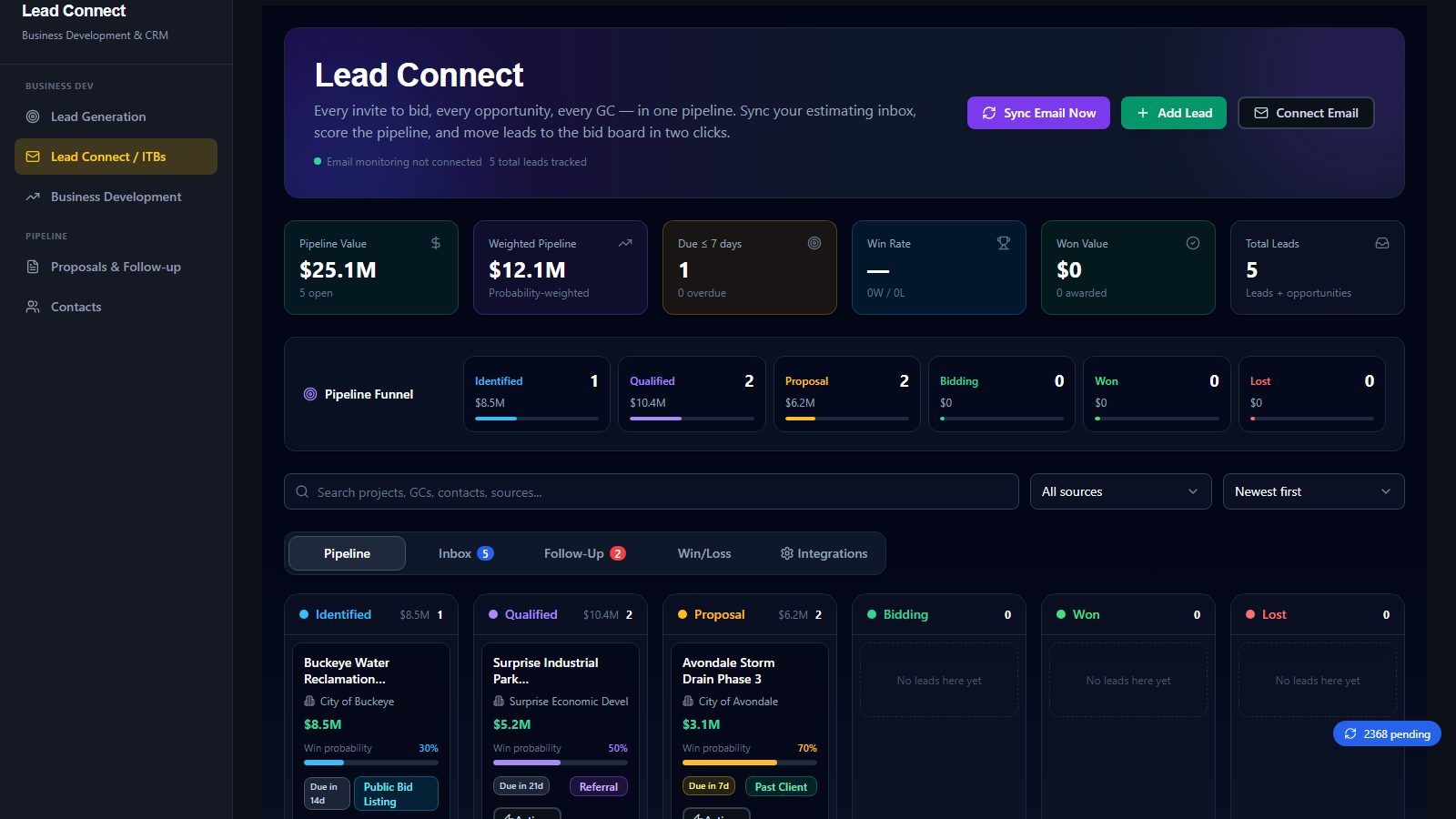Image resolution: width=1456 pixels, height=819 pixels.
Task: Select the Qualified funnel stage card
Action: tap(692, 394)
